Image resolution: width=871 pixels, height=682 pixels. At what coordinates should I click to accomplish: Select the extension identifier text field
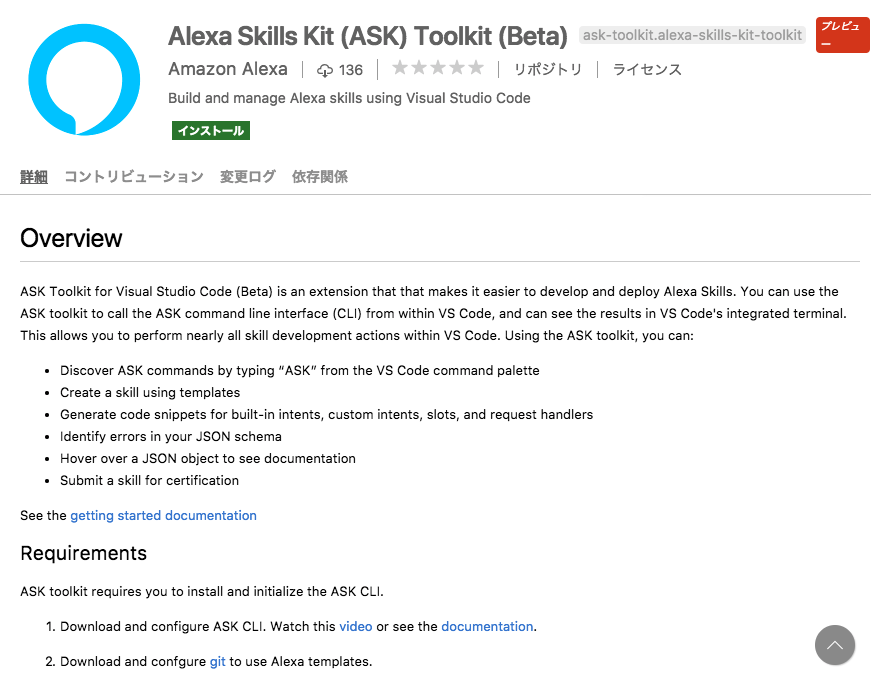pos(692,35)
